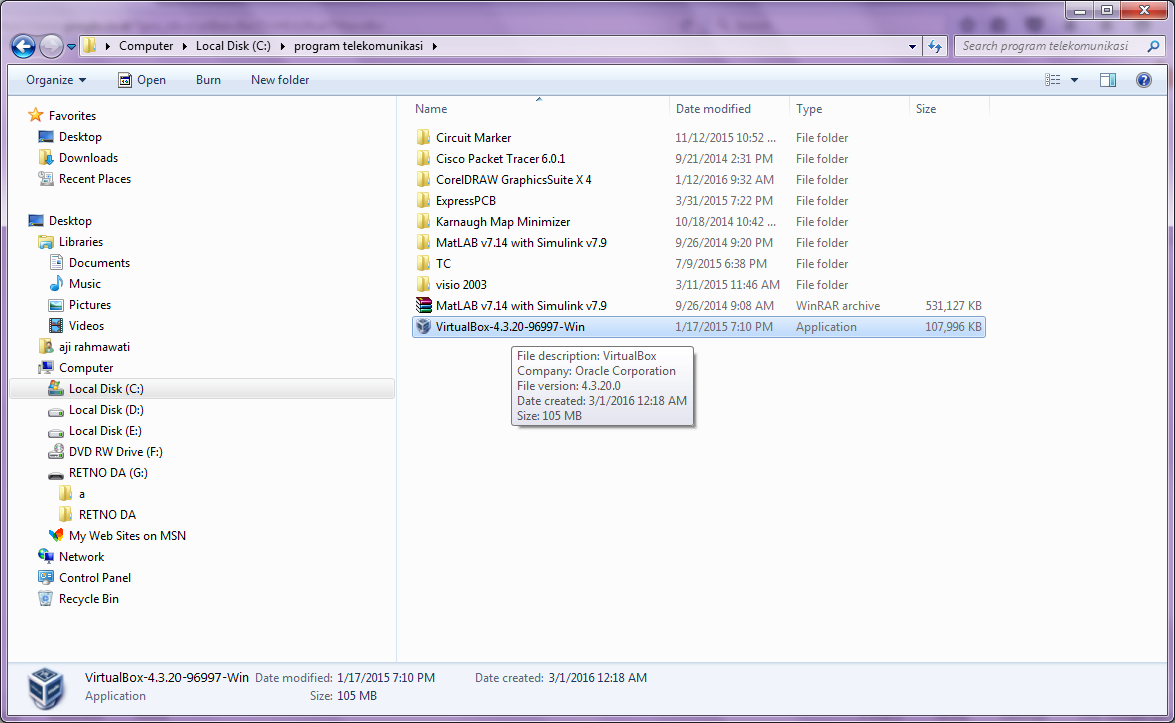Open Local Disk (D:) drive

pos(106,409)
